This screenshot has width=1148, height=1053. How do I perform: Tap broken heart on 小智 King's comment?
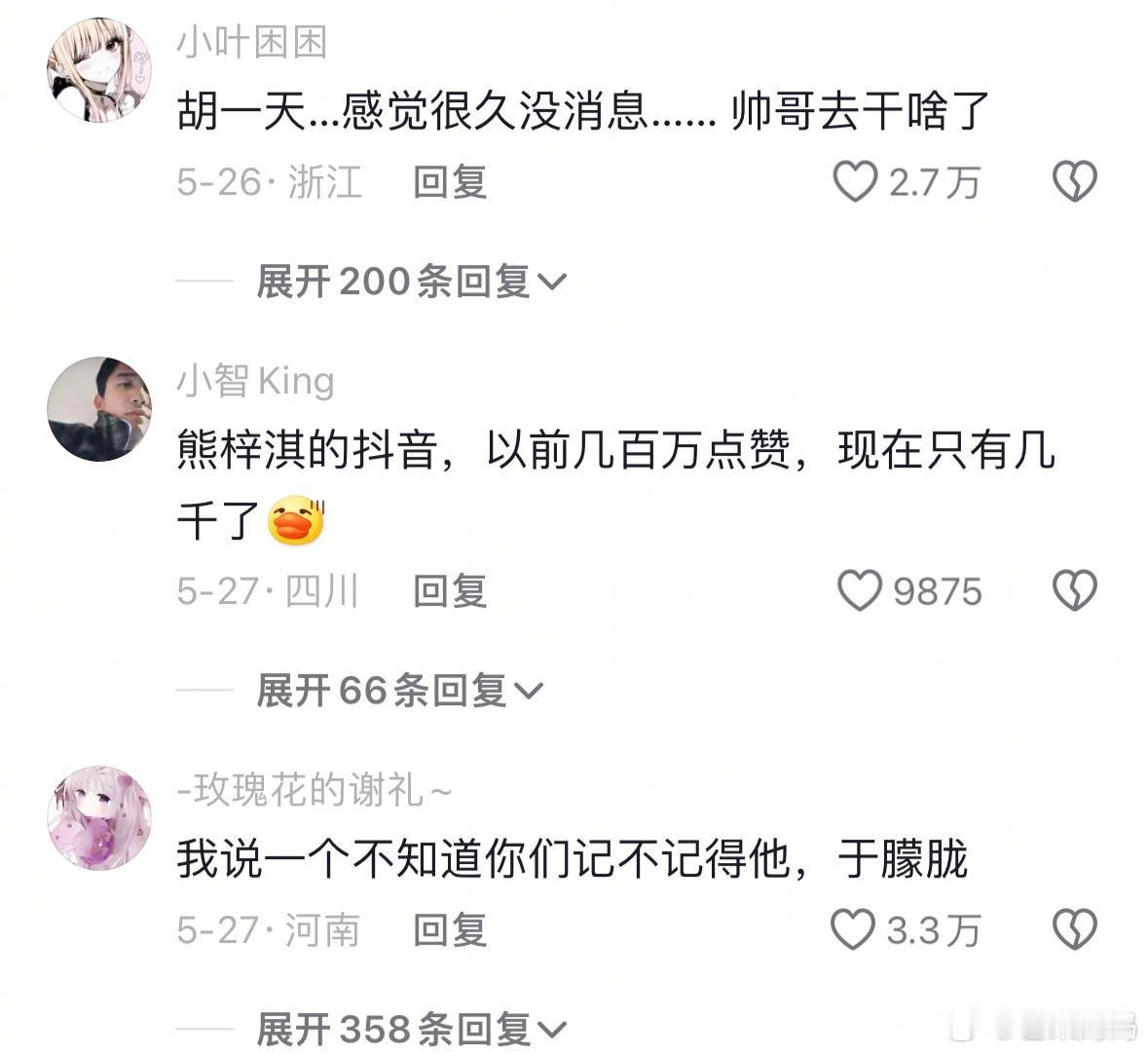[x=1074, y=590]
